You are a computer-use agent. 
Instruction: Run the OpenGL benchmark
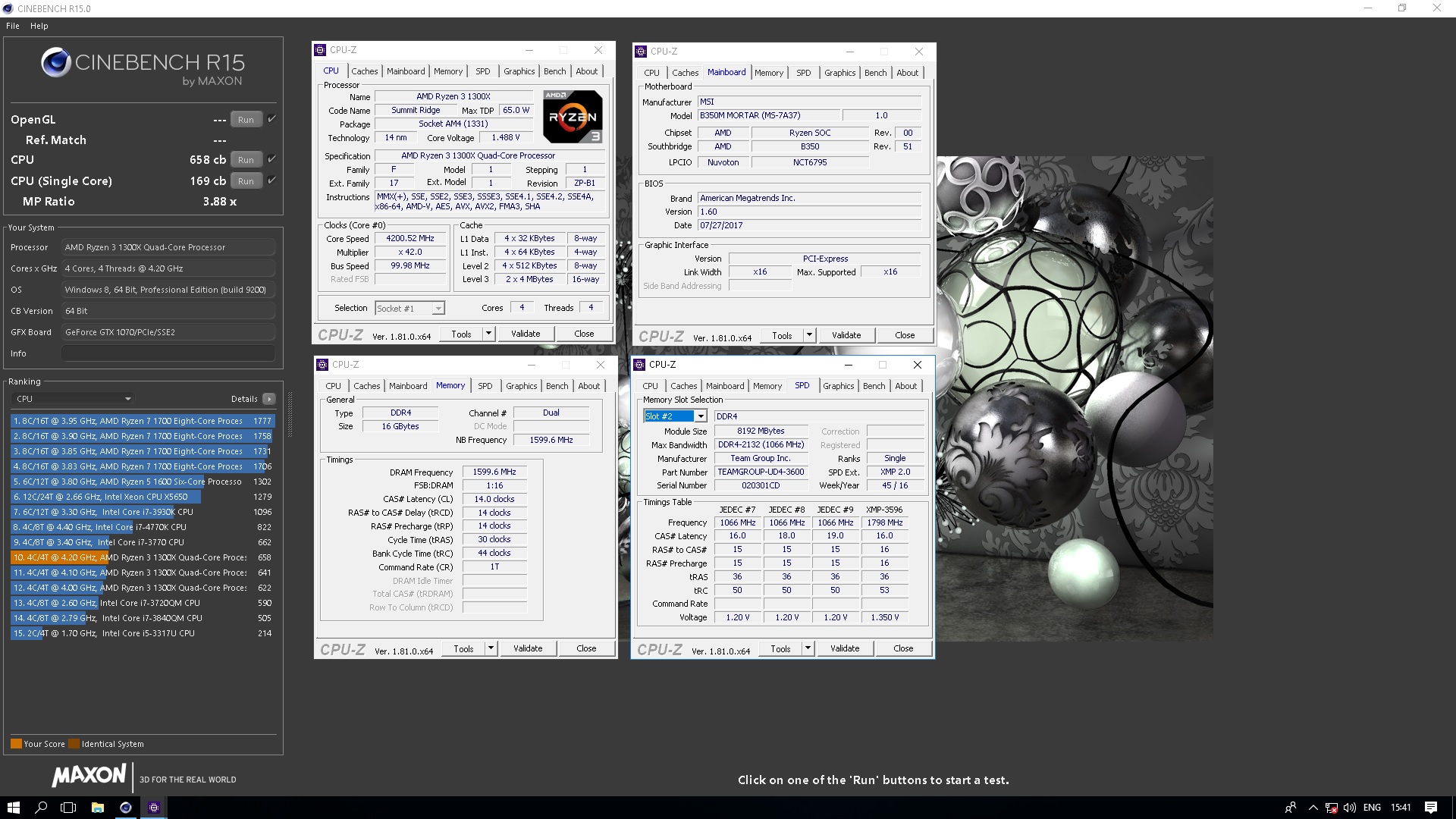click(x=246, y=120)
